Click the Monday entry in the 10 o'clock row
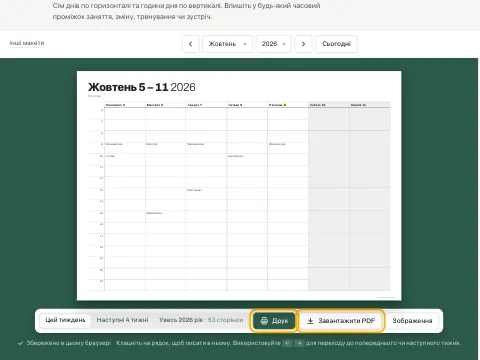 pos(110,156)
